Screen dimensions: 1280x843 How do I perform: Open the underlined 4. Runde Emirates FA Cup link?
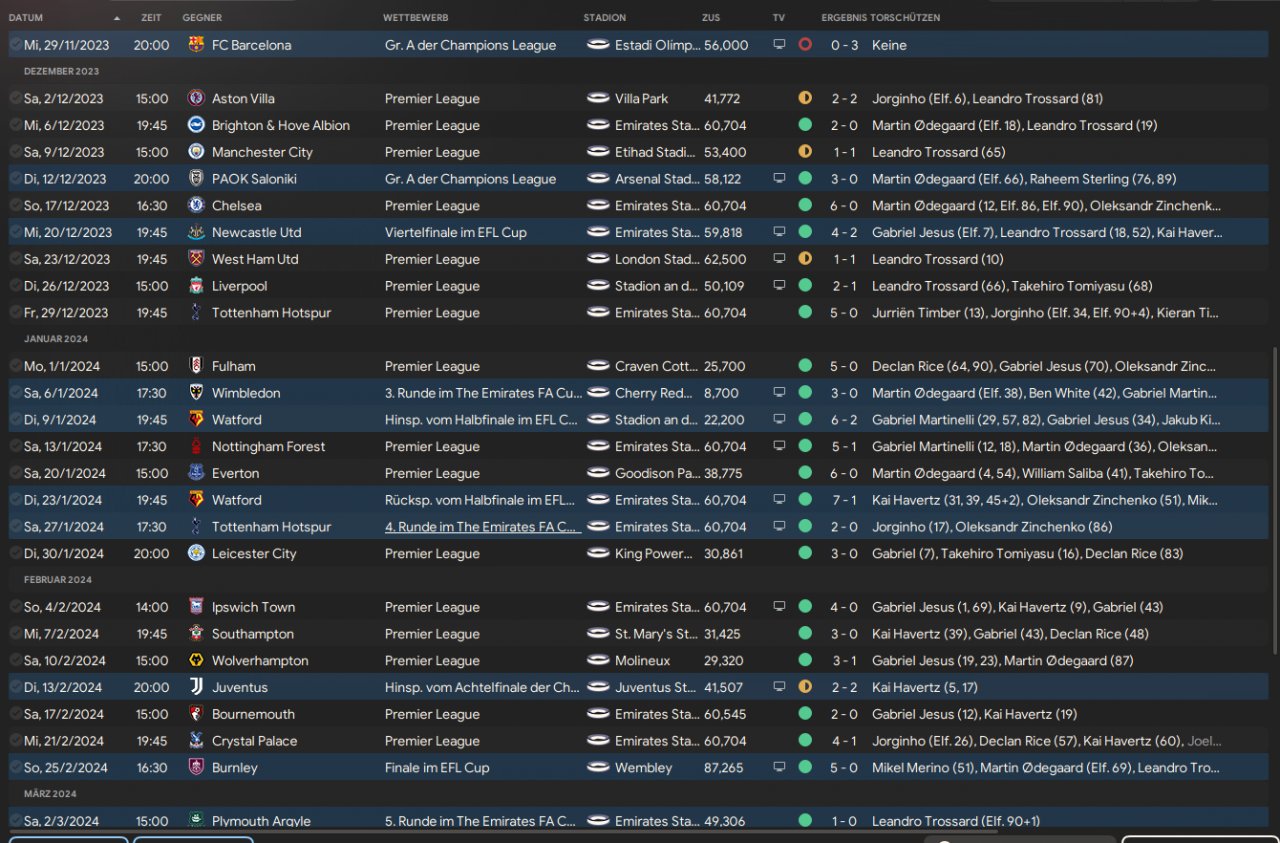(482, 527)
